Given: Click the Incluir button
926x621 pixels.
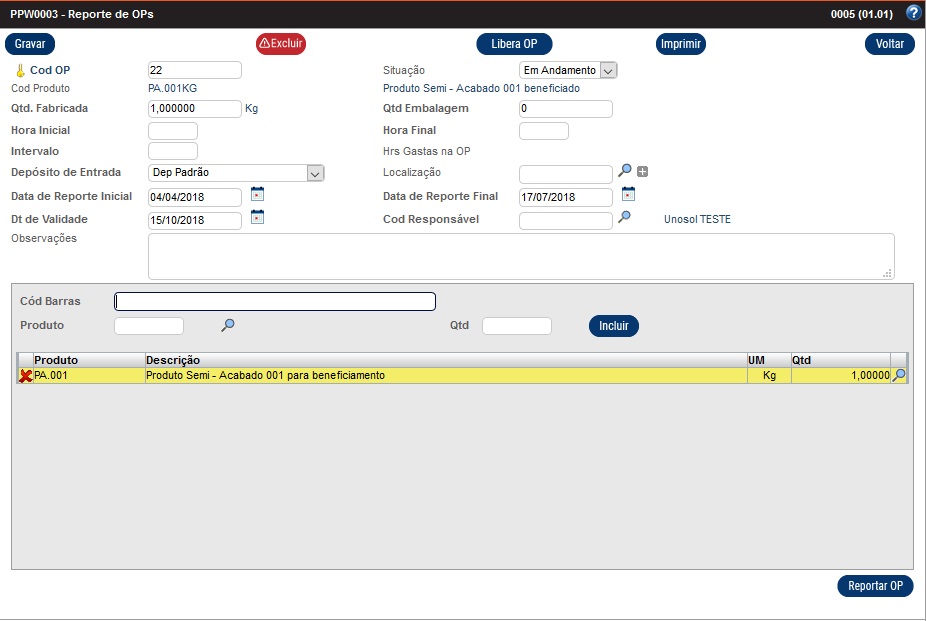Looking at the screenshot, I should 613,326.
